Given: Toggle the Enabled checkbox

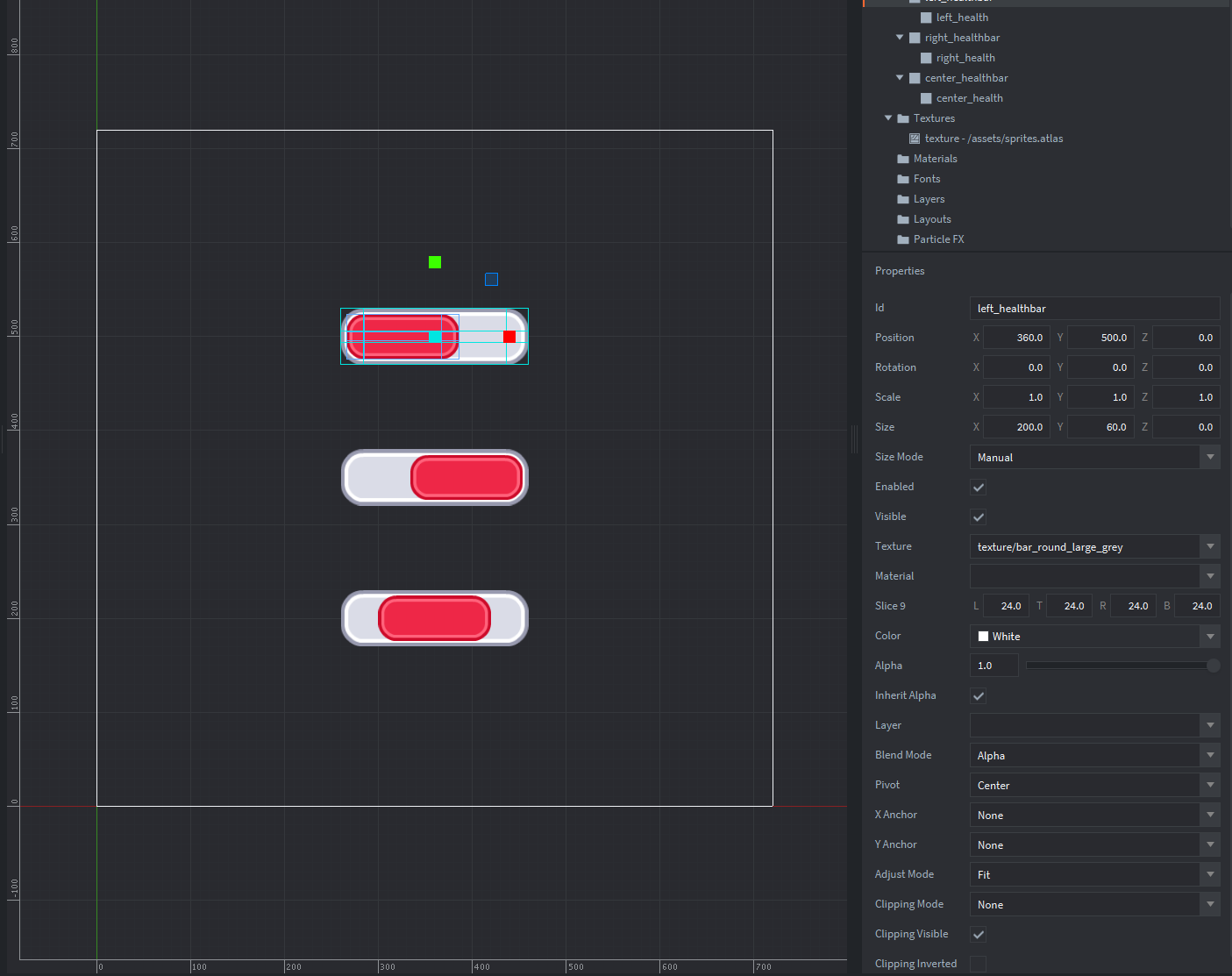Looking at the screenshot, I should click(979, 488).
